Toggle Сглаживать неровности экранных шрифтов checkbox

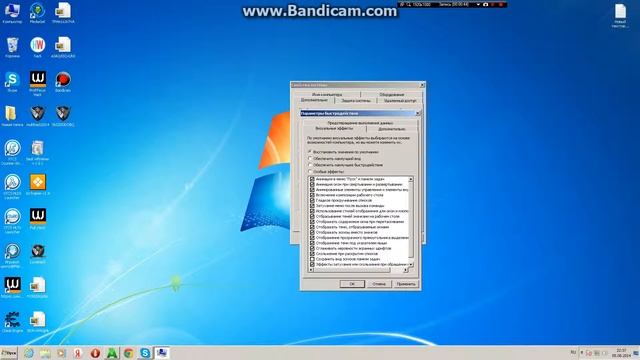click(312, 248)
